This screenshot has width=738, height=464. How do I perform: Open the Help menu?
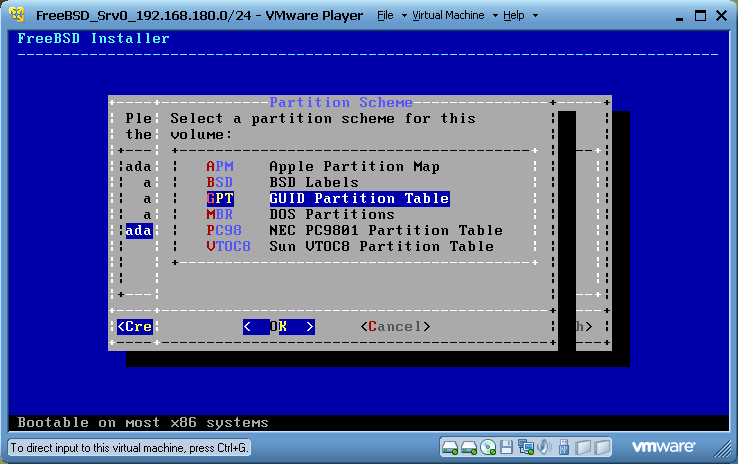point(513,16)
